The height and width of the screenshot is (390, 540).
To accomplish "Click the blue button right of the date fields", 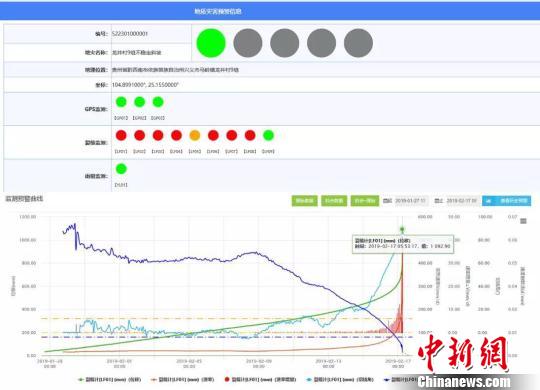I will pyautogui.click(x=507, y=201).
